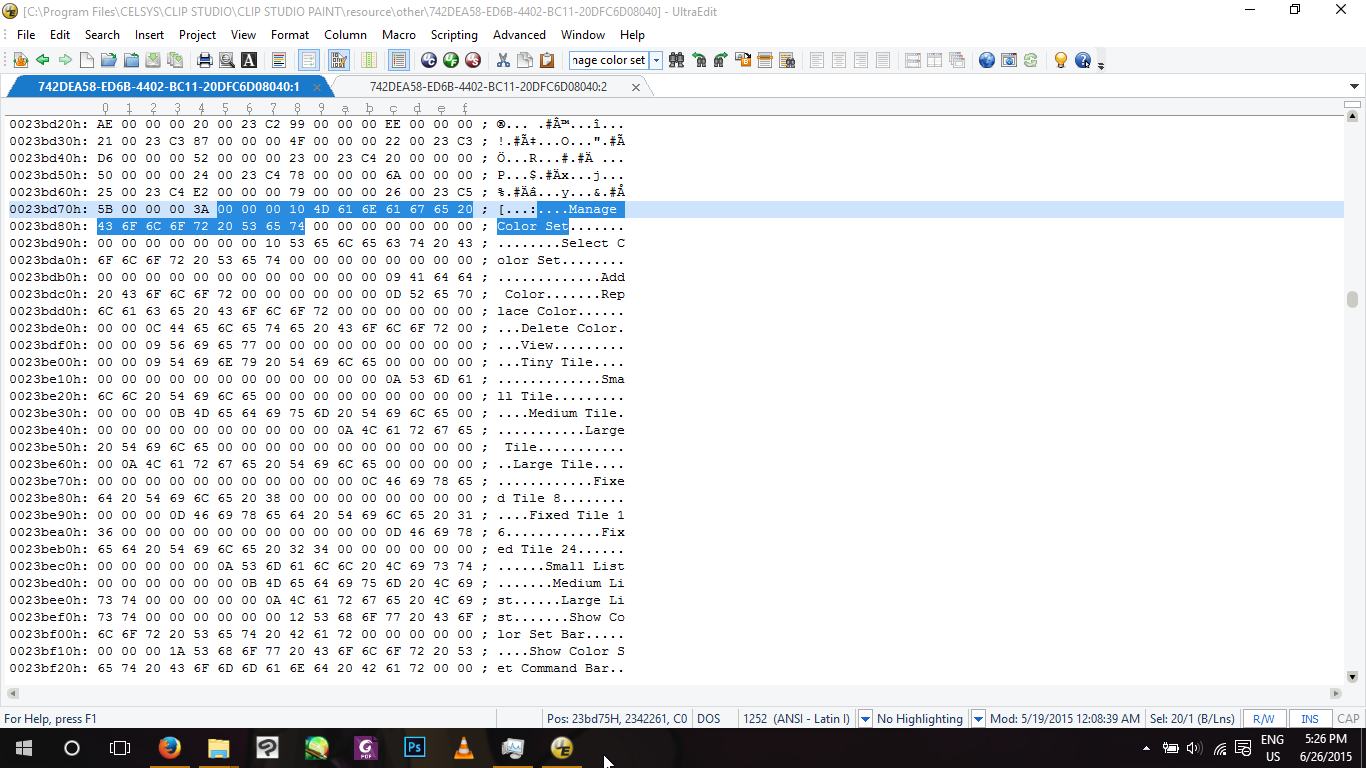This screenshot has width=1366, height=768.
Task: Click the volume speaker tray icon
Action: click(x=1193, y=748)
